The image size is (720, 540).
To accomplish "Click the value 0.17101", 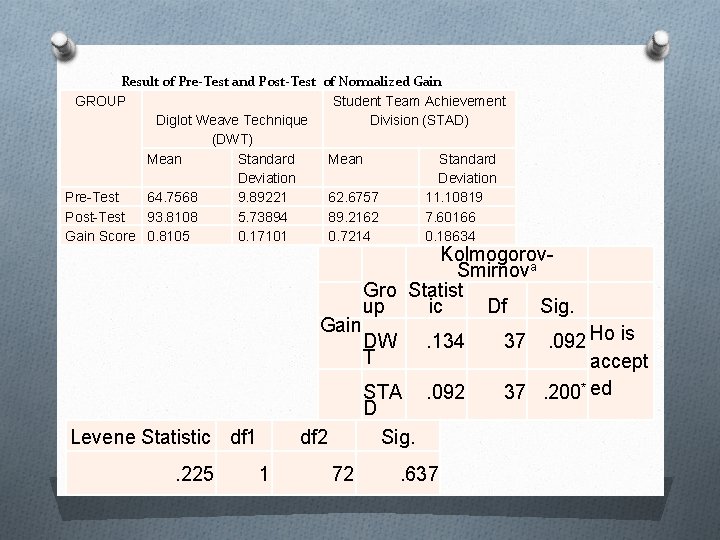I will (262, 236).
